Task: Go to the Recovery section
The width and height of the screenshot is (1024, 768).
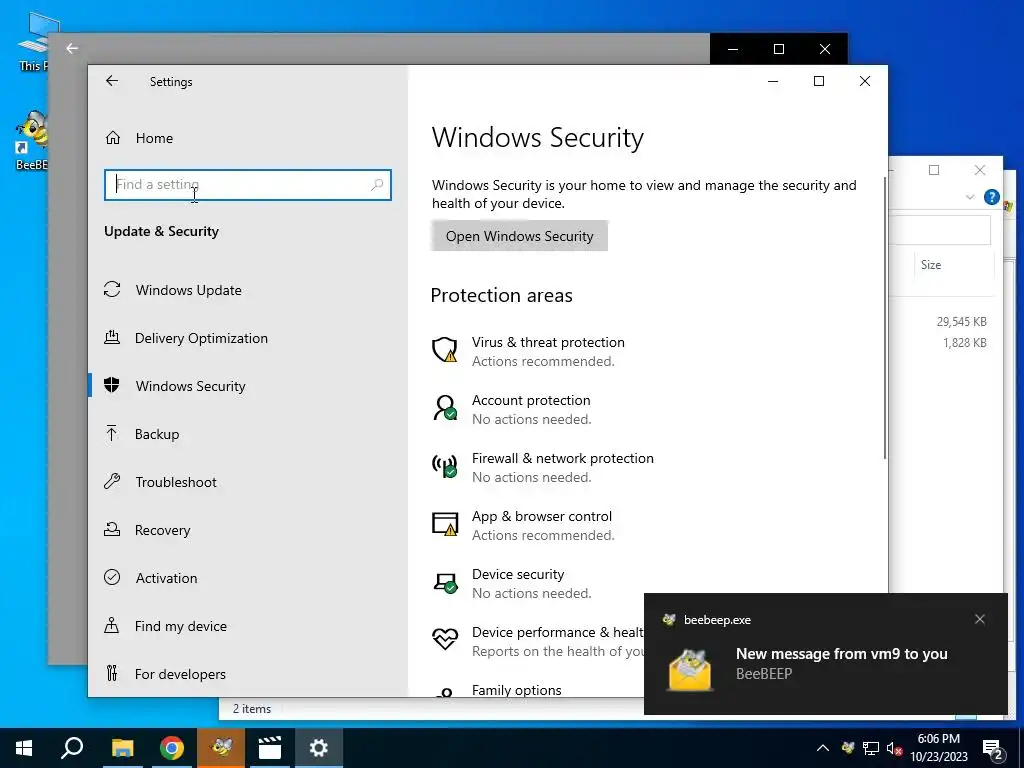Action: [163, 530]
